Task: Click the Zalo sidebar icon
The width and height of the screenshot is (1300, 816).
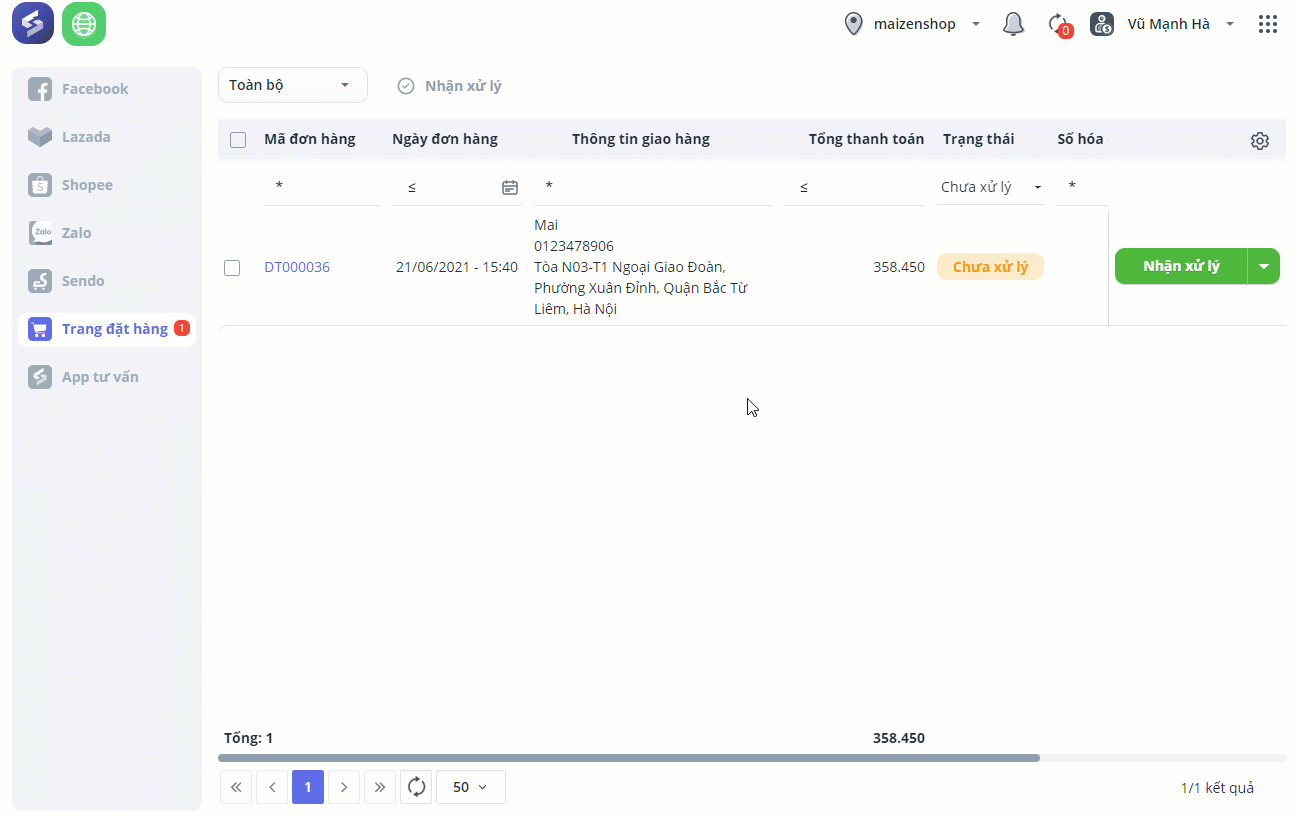Action: 40,233
